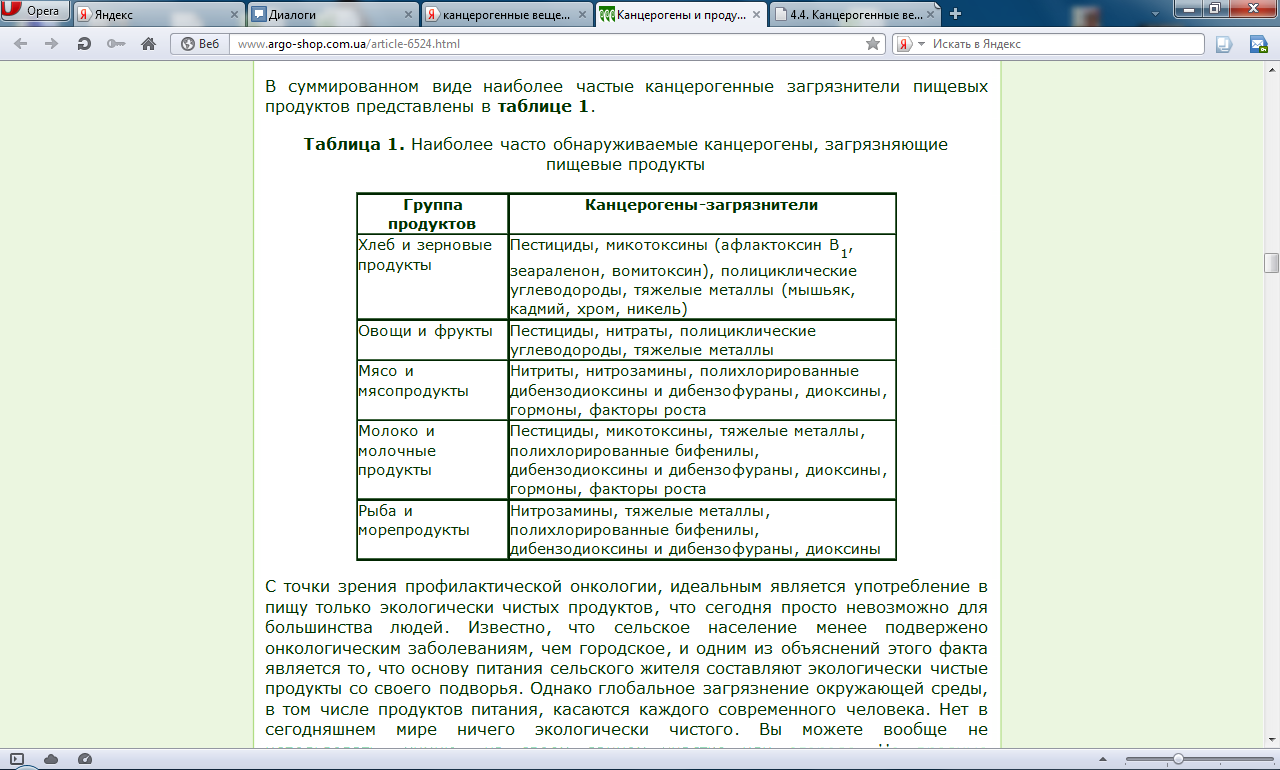The height and width of the screenshot is (770, 1280).
Task: Click cell starting Пестициды, нитраты
Action: [702, 340]
